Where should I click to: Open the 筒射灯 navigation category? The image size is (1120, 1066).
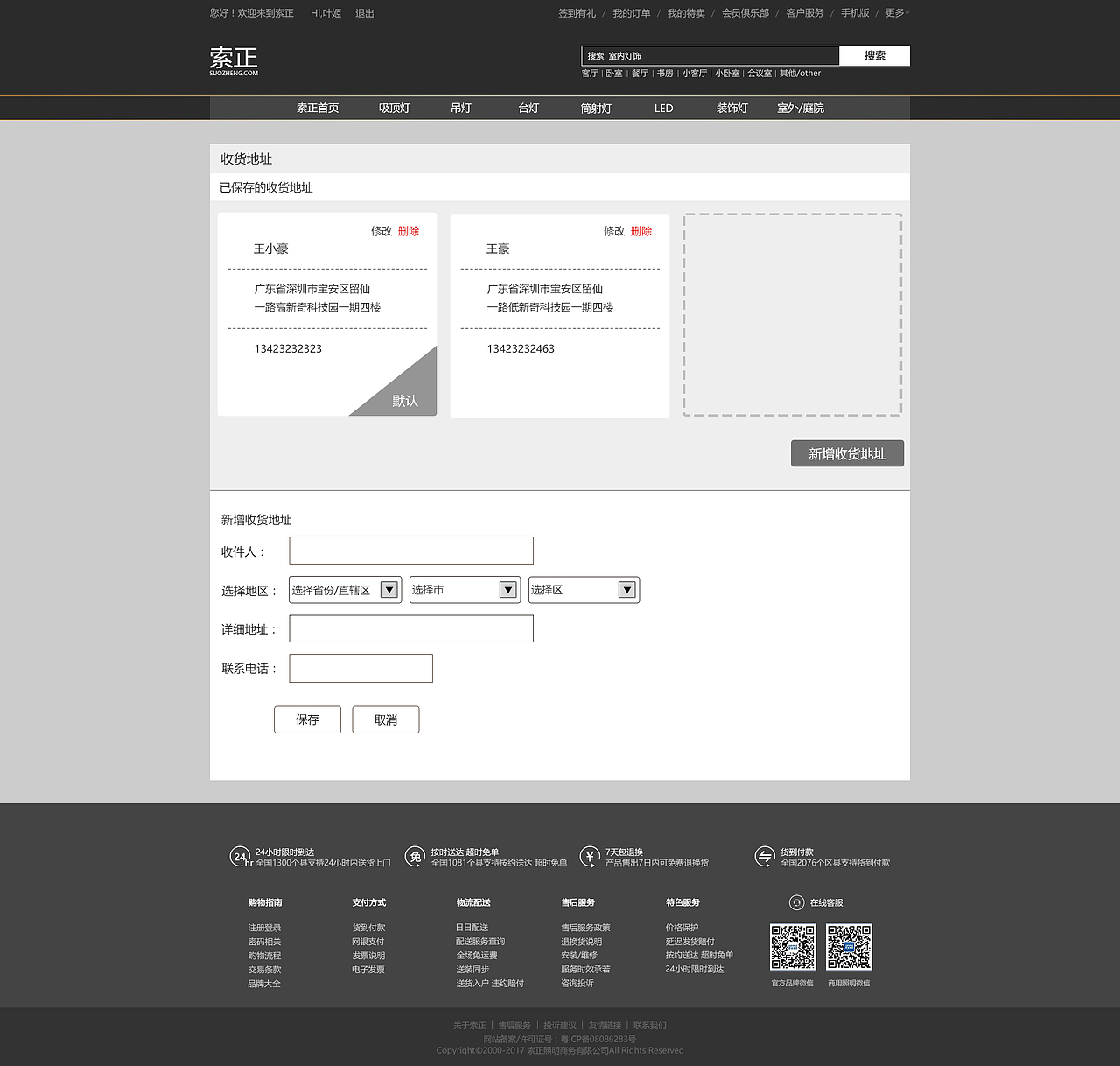(596, 109)
